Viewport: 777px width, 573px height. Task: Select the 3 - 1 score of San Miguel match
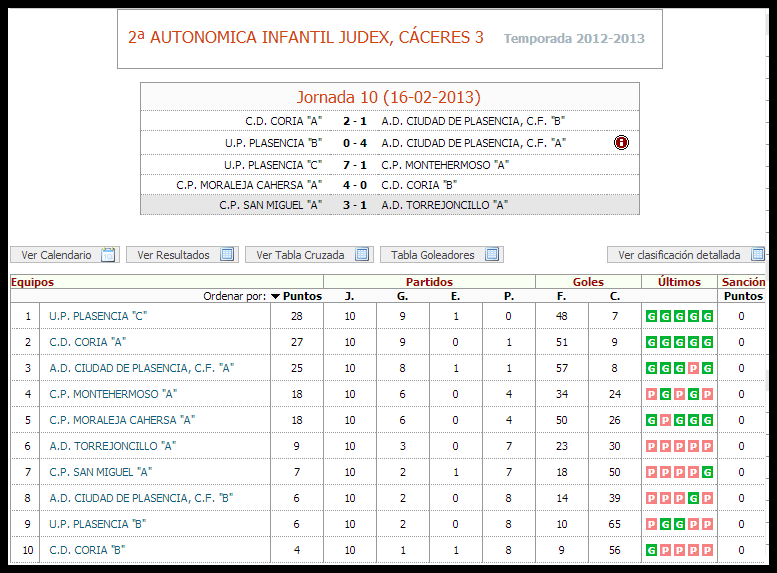(355, 205)
